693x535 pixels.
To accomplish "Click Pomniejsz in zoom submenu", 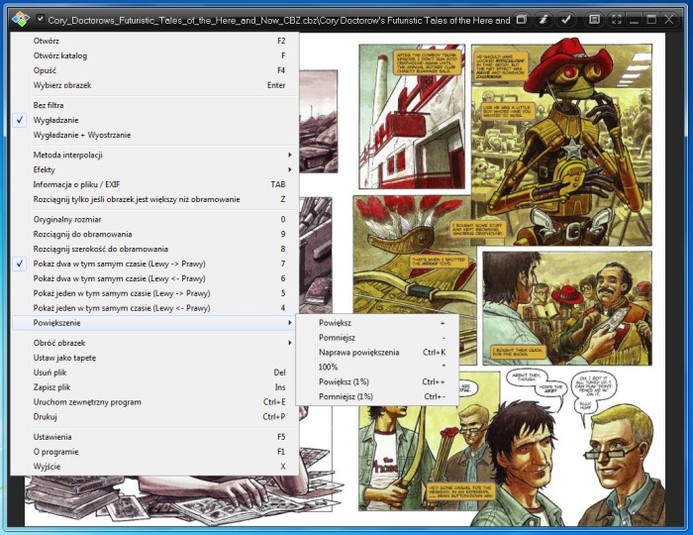I will click(377, 338).
